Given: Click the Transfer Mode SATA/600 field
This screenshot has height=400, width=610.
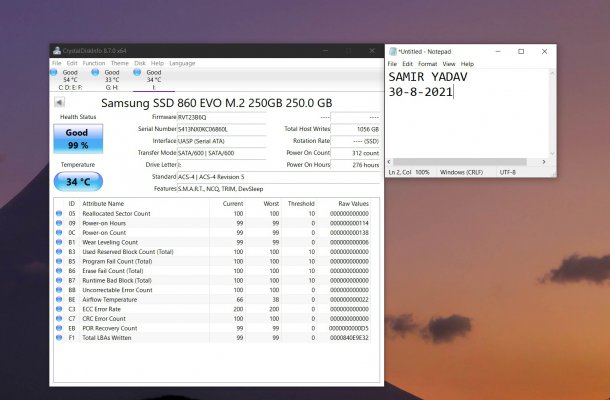Looking at the screenshot, I should (x=221, y=153).
